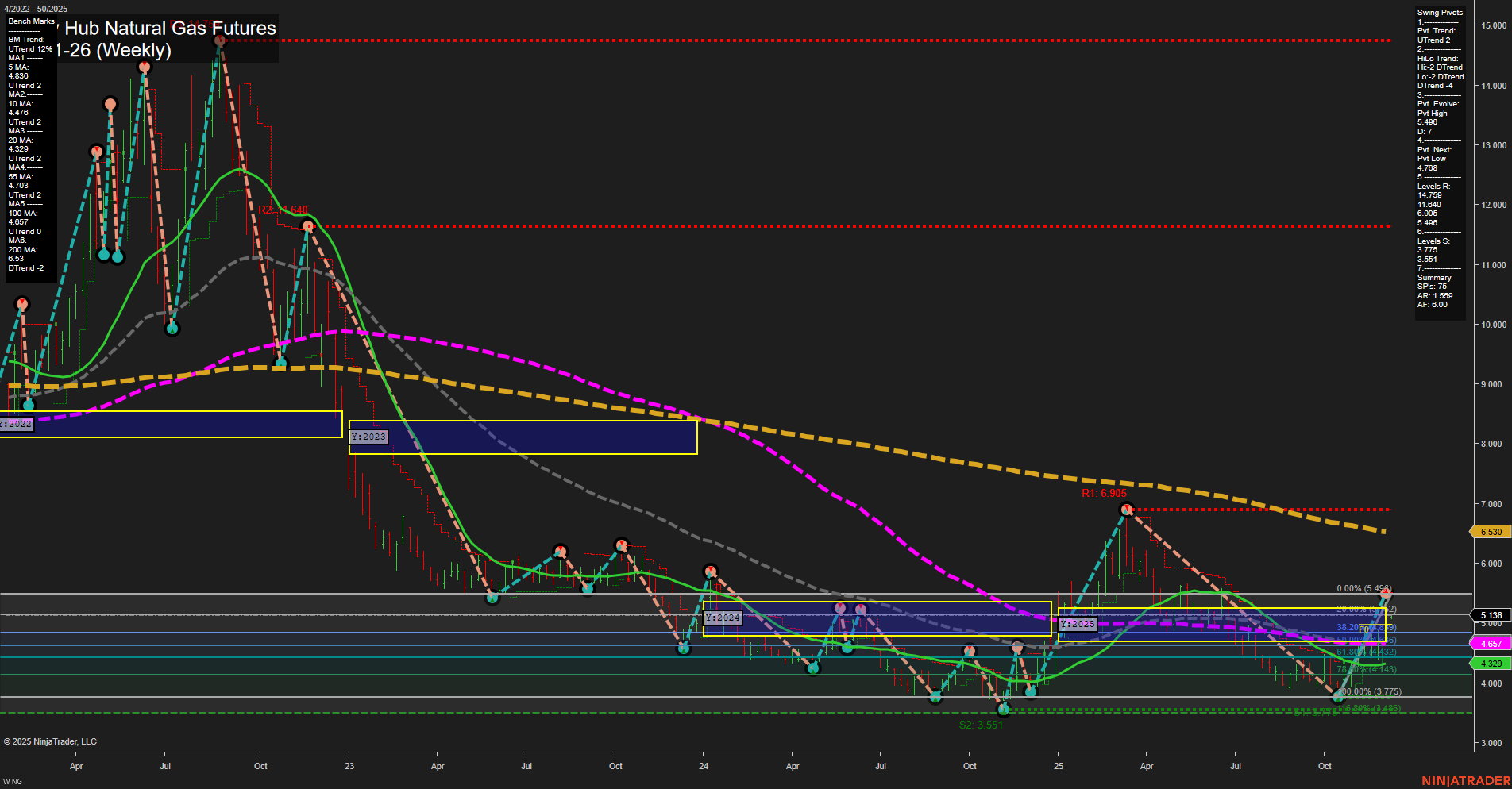Select the orange 6.530 price tag on right axis
This screenshot has width=1512, height=789.
point(1491,532)
